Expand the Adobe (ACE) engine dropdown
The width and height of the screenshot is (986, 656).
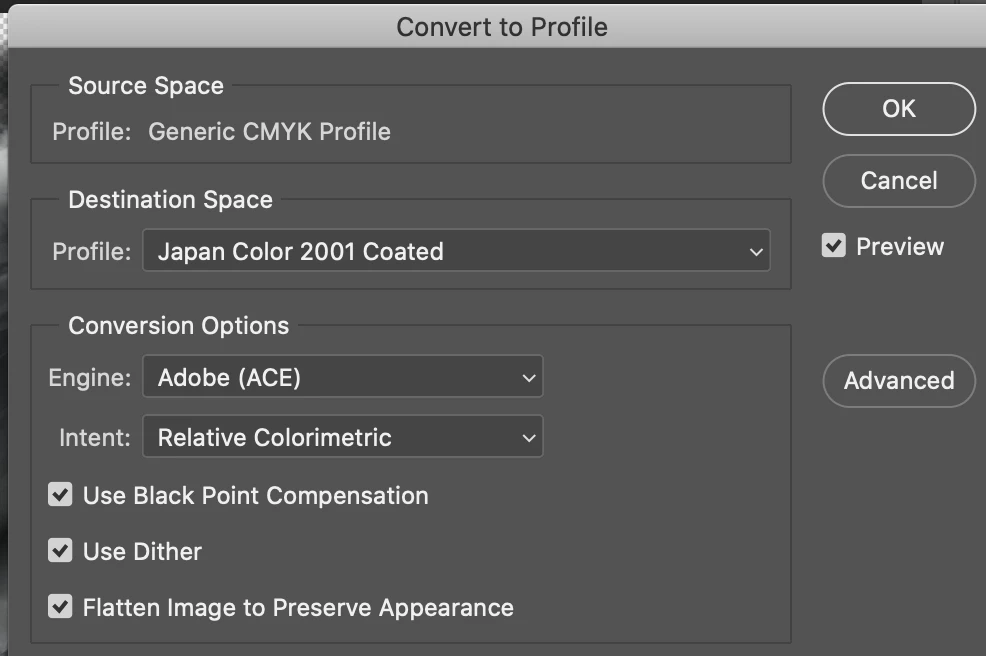[342, 377]
